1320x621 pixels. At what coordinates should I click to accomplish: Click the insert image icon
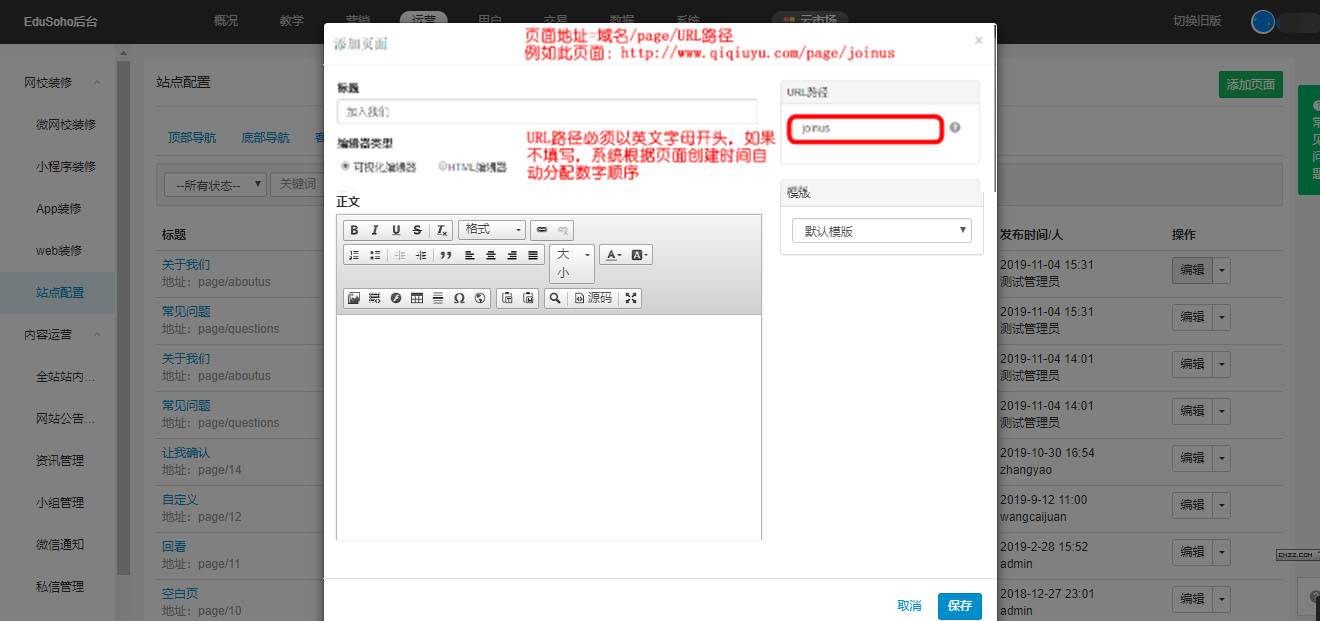click(x=353, y=298)
